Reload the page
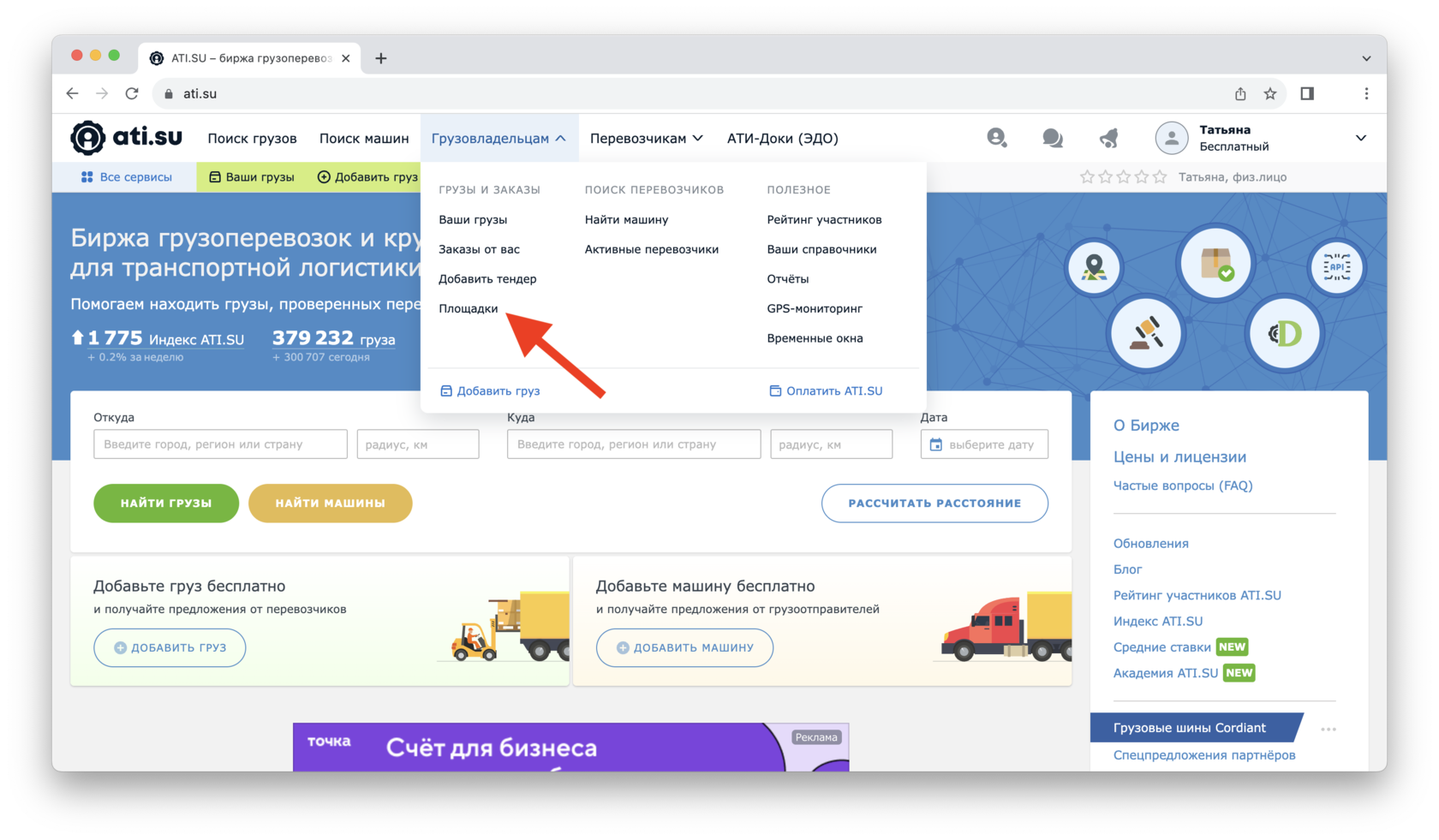The height and width of the screenshot is (840, 1439). (132, 93)
